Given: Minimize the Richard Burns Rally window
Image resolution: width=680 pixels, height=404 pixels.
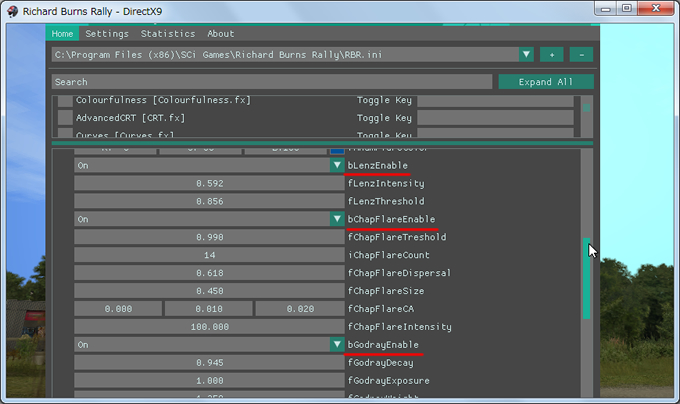Looking at the screenshot, I should click(x=606, y=9).
